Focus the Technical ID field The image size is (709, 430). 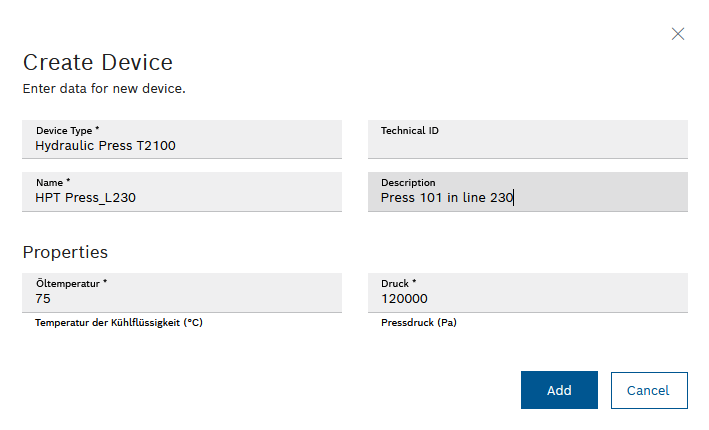point(528,139)
